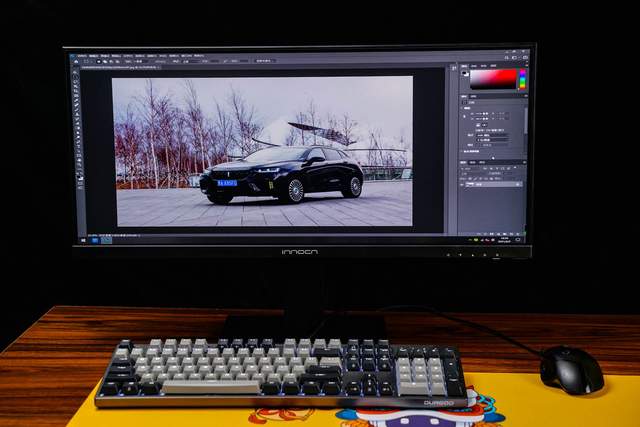Click the Photoshop taskbar icon
This screenshot has height=427, width=640.
(107, 240)
